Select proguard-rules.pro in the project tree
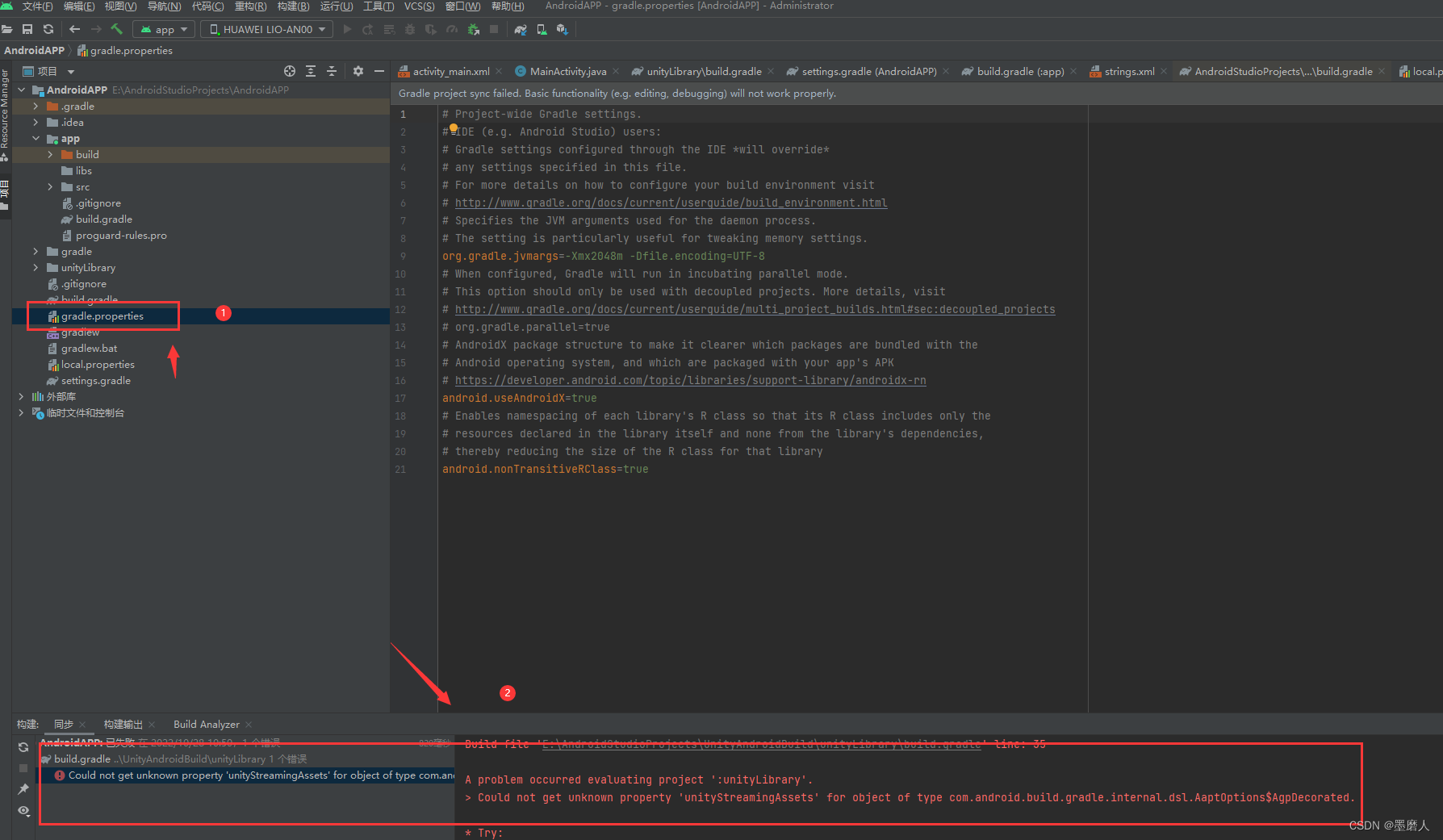This screenshot has height=840, width=1443. click(121, 235)
